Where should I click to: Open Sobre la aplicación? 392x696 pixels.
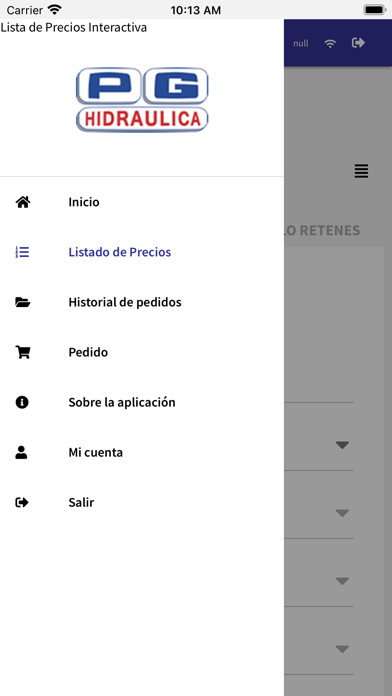tap(142, 402)
